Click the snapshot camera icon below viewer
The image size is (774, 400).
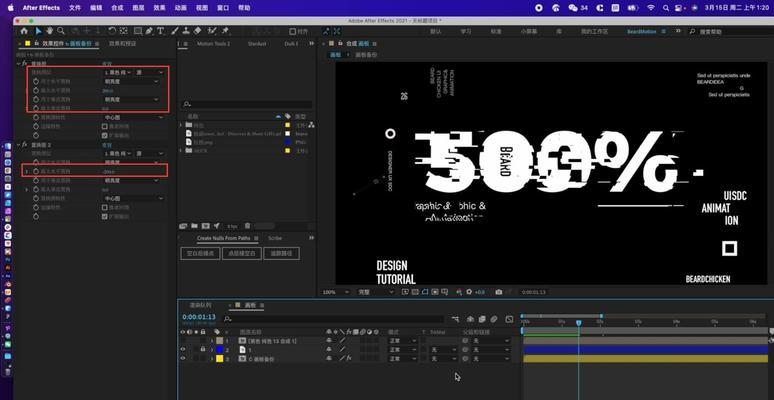(x=499, y=292)
